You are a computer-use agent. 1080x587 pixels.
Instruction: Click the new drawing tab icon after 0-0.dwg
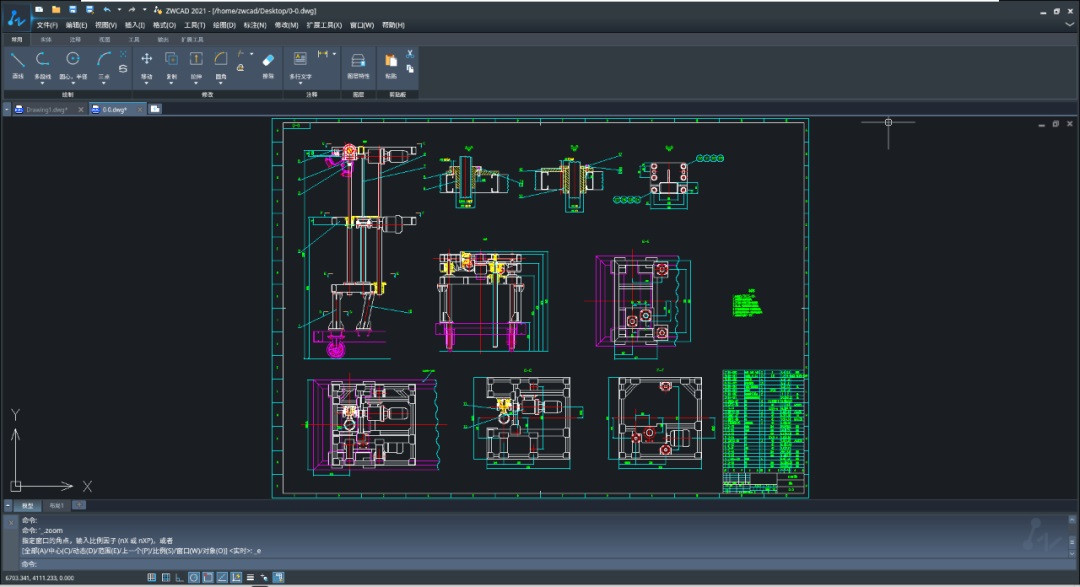(x=155, y=109)
